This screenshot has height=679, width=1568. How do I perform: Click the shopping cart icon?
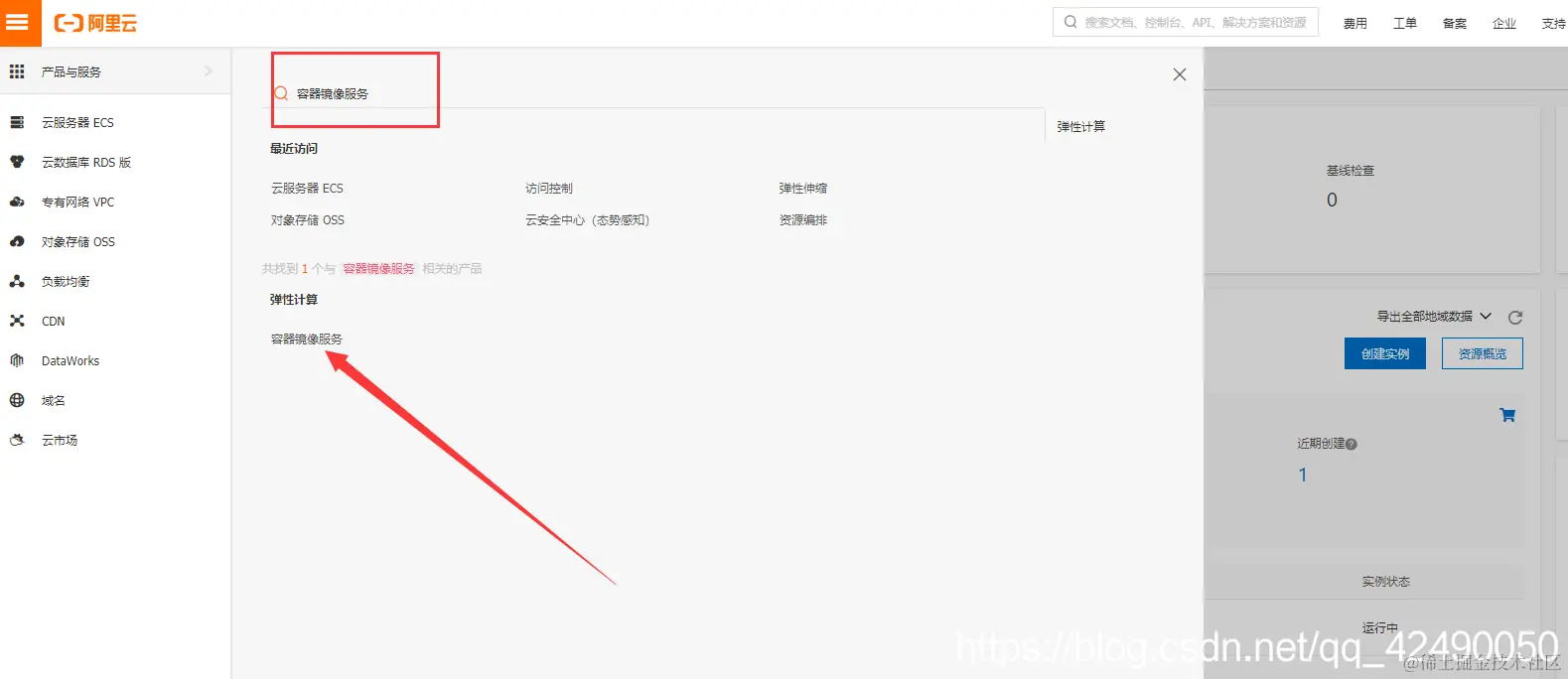(1507, 415)
